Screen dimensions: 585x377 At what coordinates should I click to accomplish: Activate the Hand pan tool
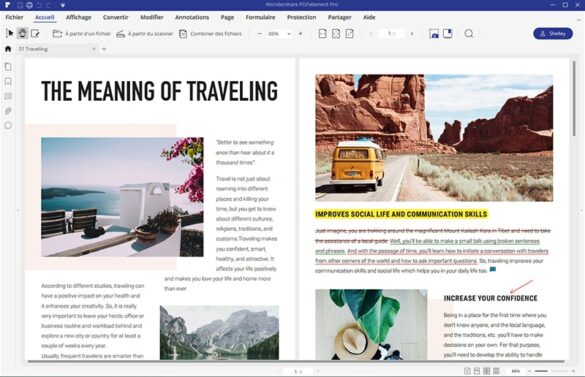tap(22, 33)
